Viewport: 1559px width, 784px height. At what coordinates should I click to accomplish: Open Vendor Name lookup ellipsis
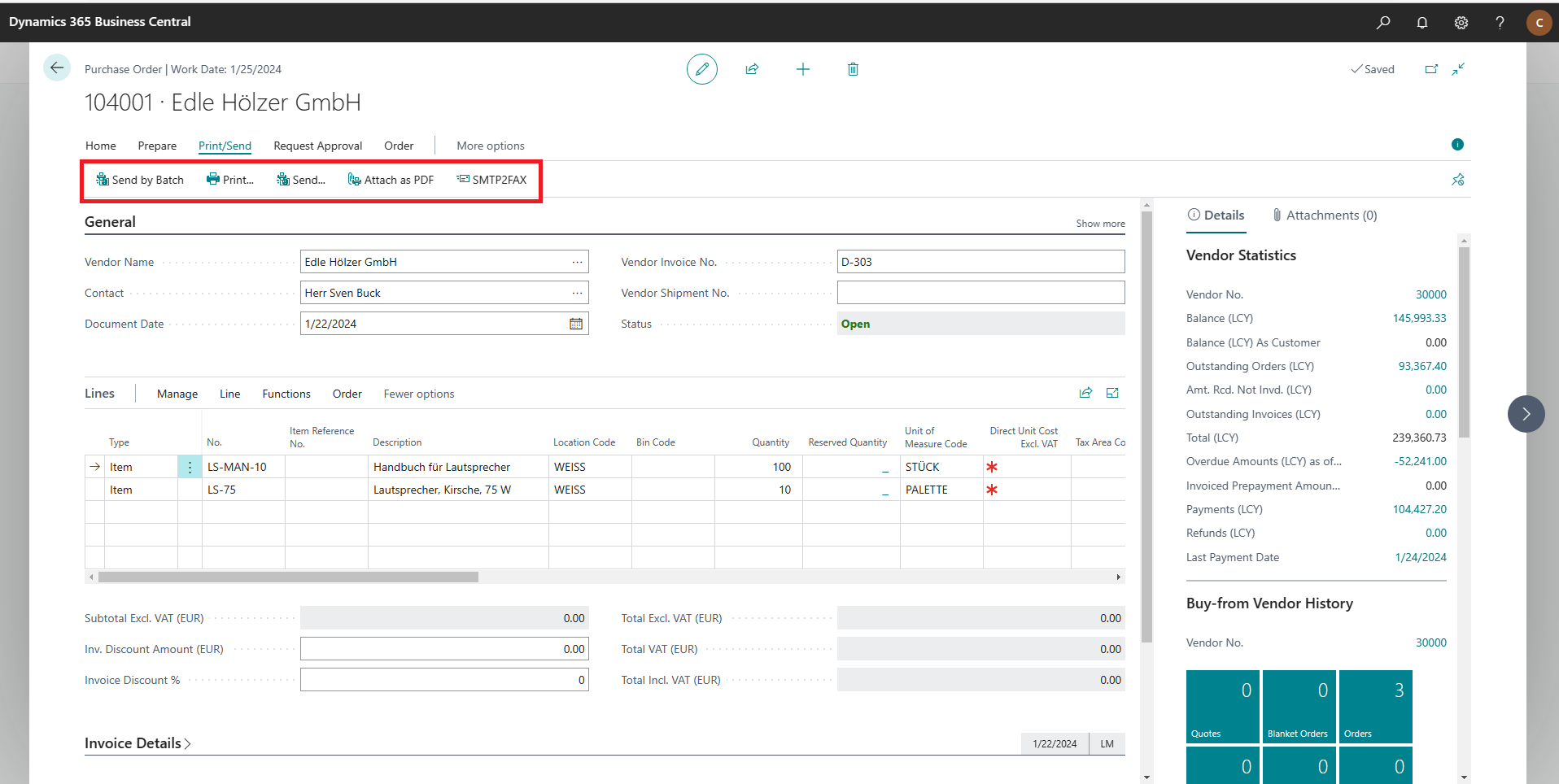[577, 262]
